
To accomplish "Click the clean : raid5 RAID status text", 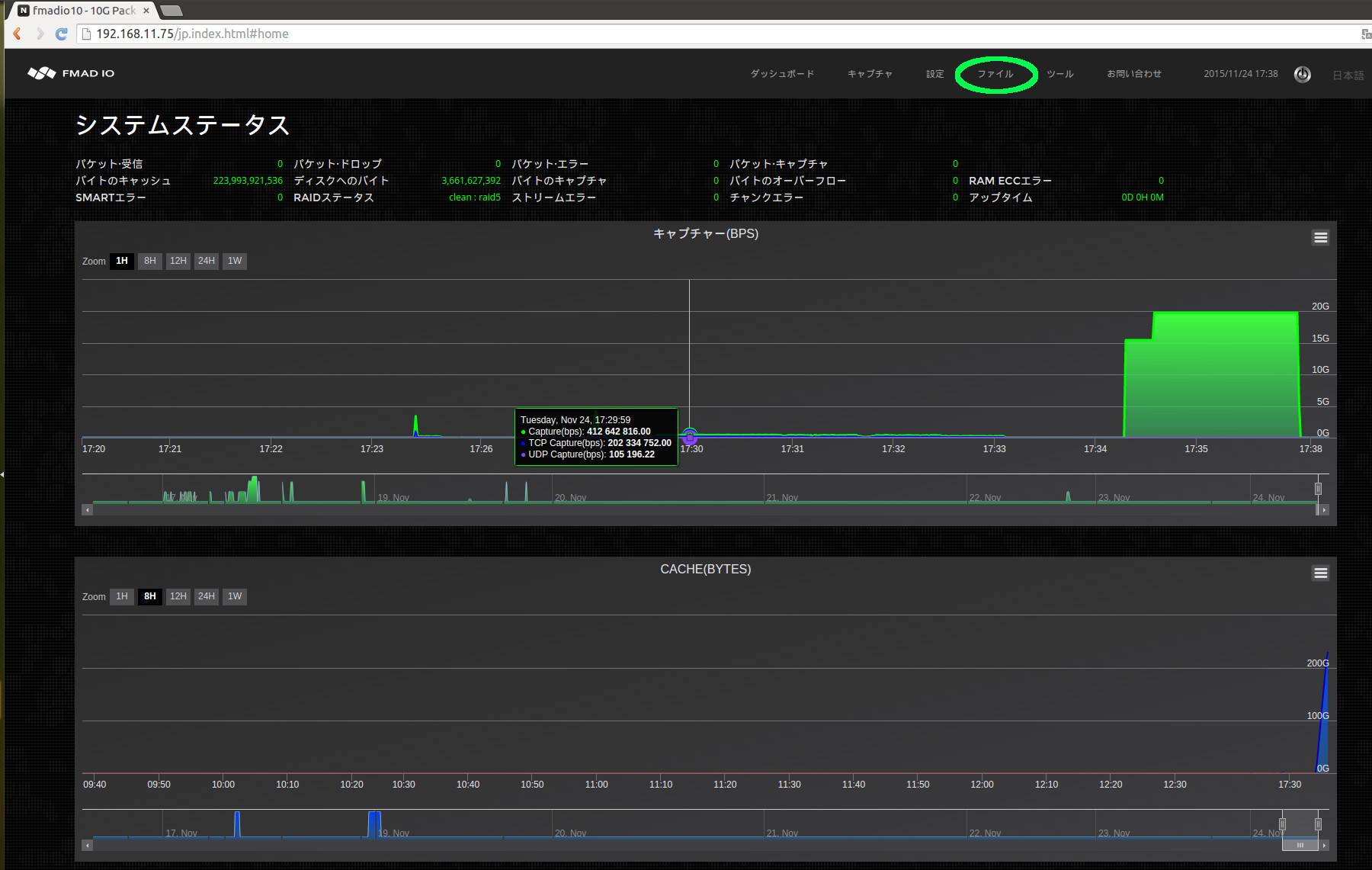I will 474,197.
